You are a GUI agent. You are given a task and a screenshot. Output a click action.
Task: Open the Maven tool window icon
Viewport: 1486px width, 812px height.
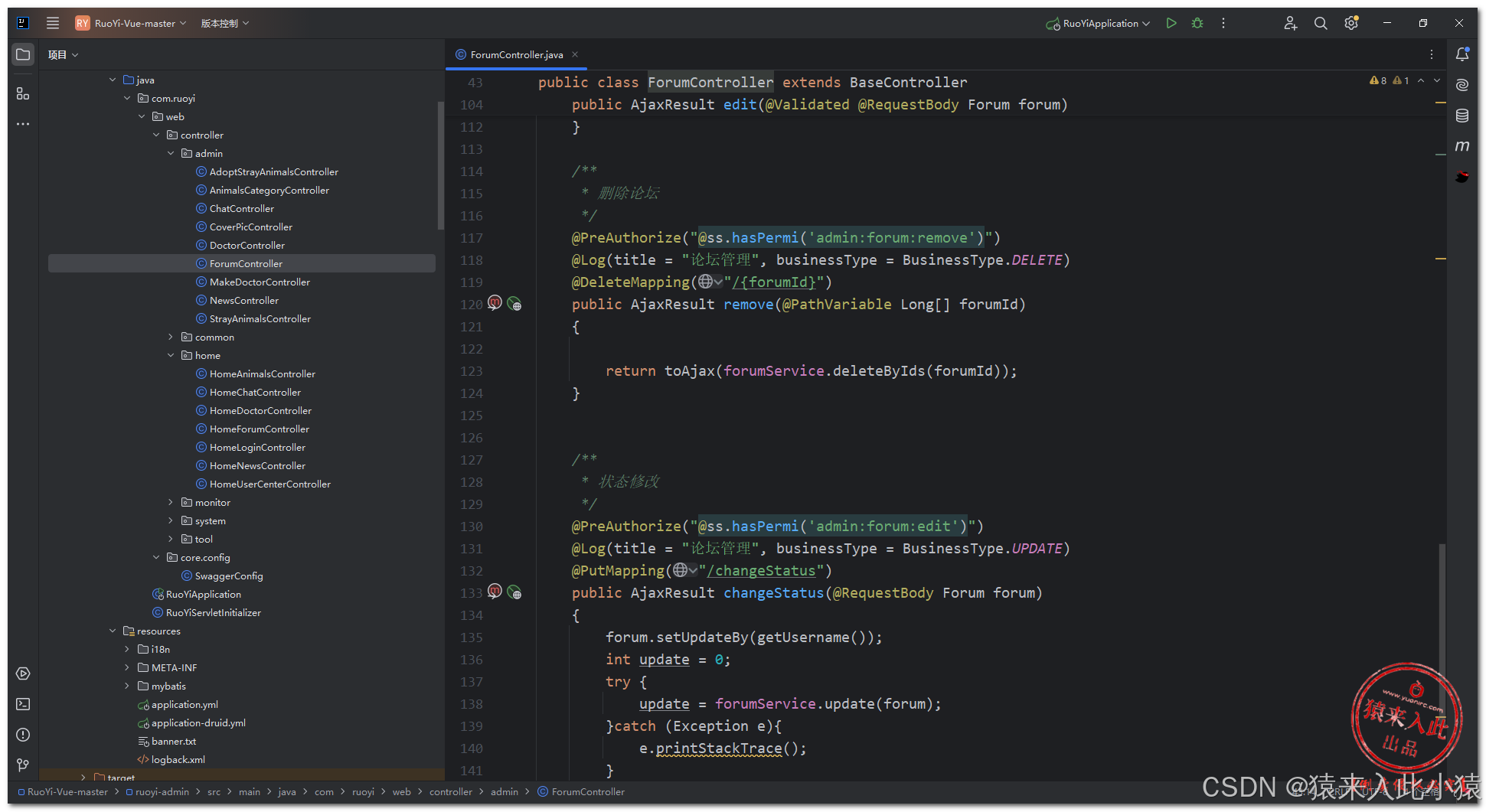[1462, 146]
